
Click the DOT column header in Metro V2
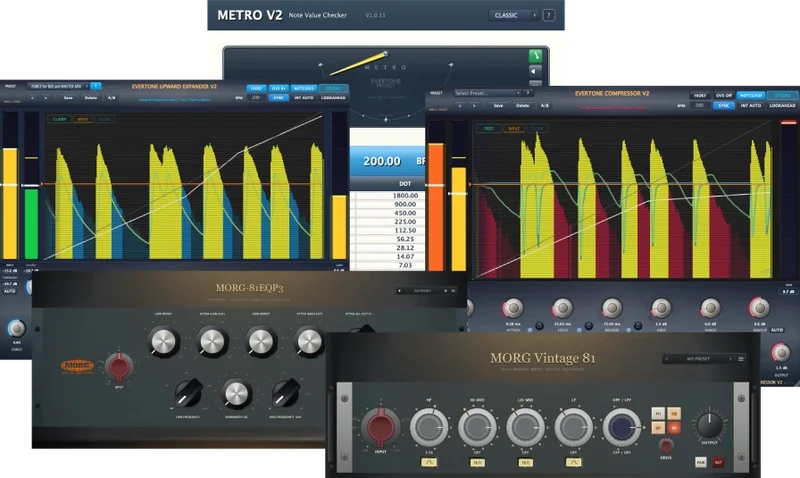tap(405, 184)
